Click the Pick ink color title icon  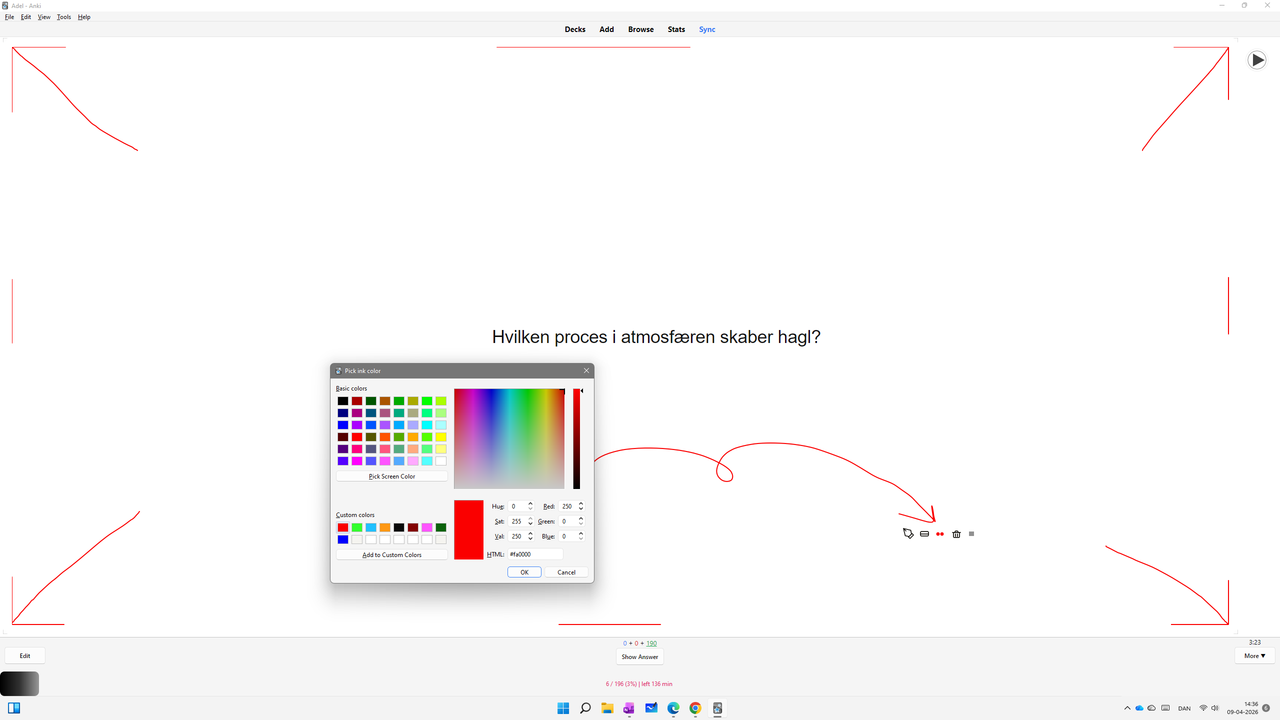point(339,371)
